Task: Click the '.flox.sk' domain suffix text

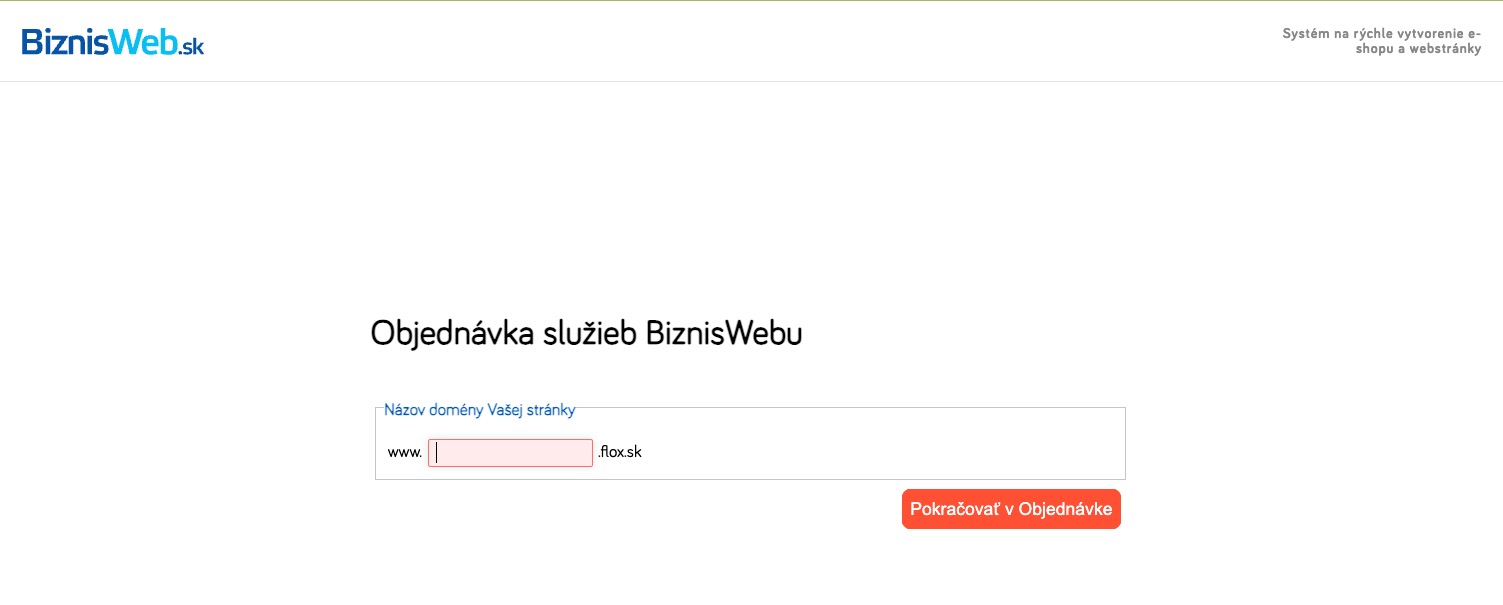Action: click(620, 452)
